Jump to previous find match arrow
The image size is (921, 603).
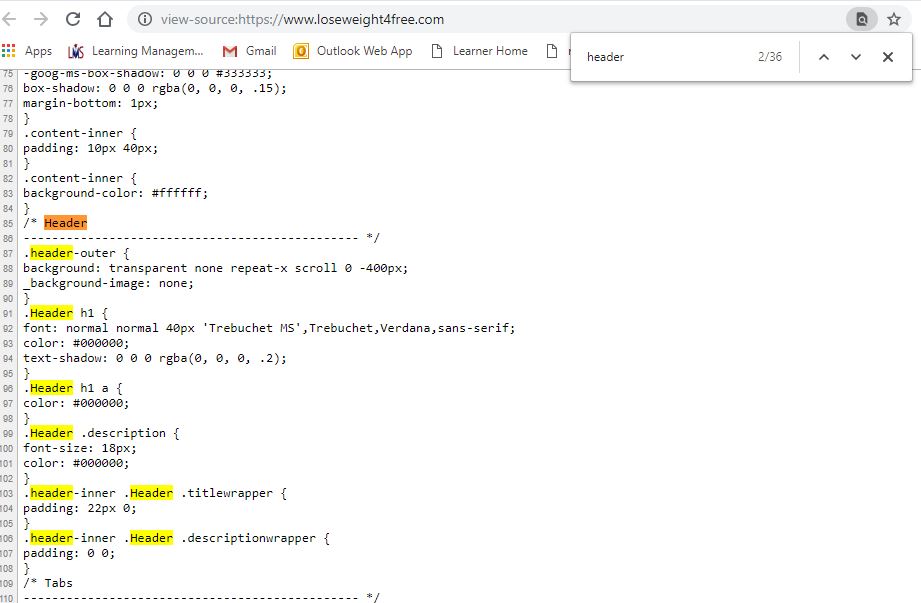(x=824, y=57)
